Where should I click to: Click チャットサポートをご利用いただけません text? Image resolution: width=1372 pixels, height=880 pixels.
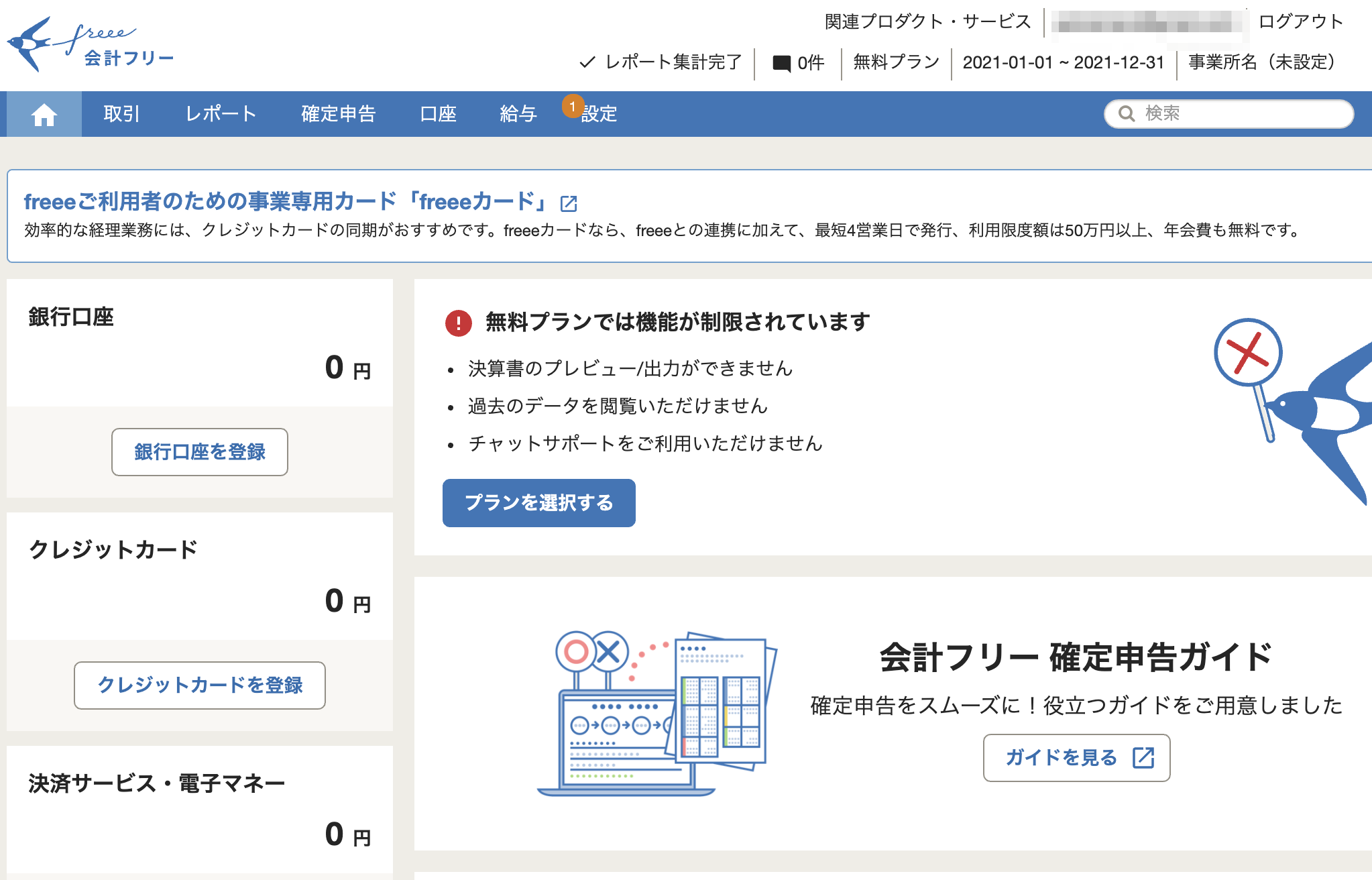[x=645, y=443]
